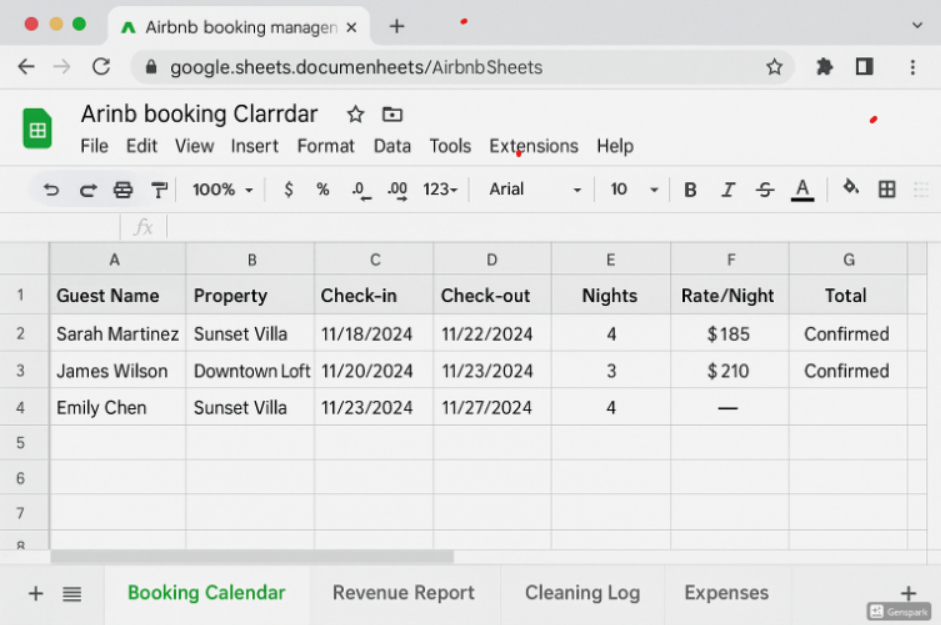Bookmark this page with the address bar star
The width and height of the screenshot is (941, 625).
pyautogui.click(x=774, y=67)
